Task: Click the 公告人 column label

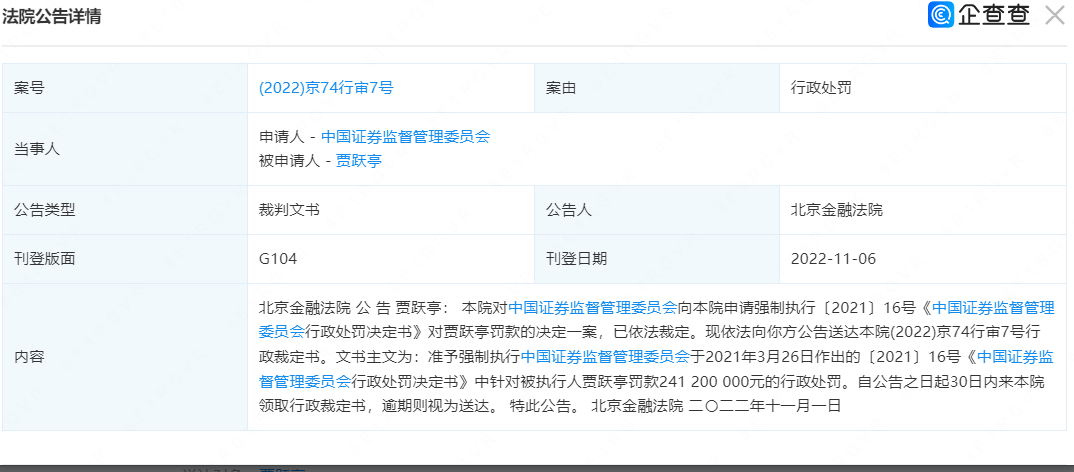Action: point(568,210)
